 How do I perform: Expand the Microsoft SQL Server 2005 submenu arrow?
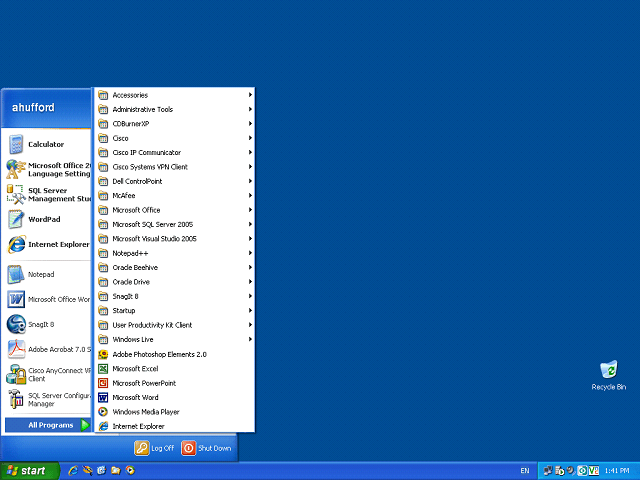point(250,224)
